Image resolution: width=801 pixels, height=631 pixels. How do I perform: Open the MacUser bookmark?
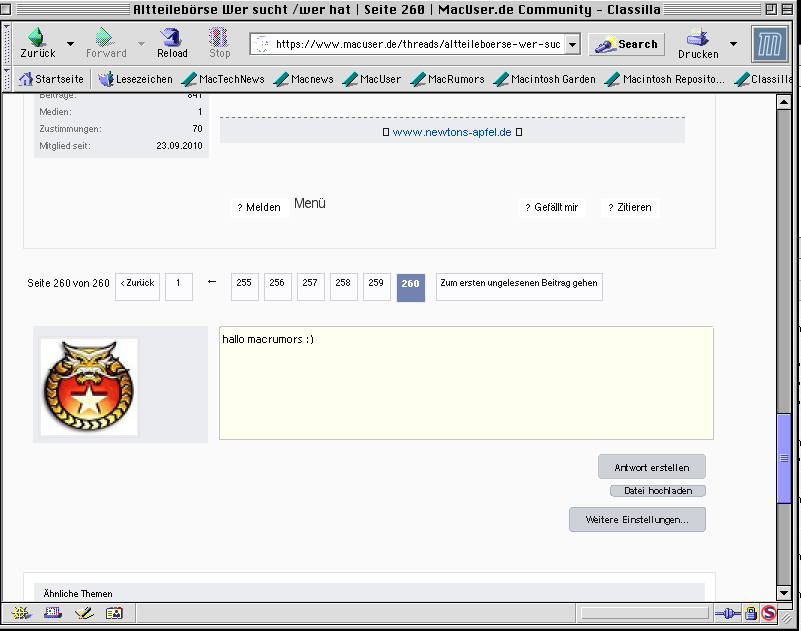(x=372, y=79)
